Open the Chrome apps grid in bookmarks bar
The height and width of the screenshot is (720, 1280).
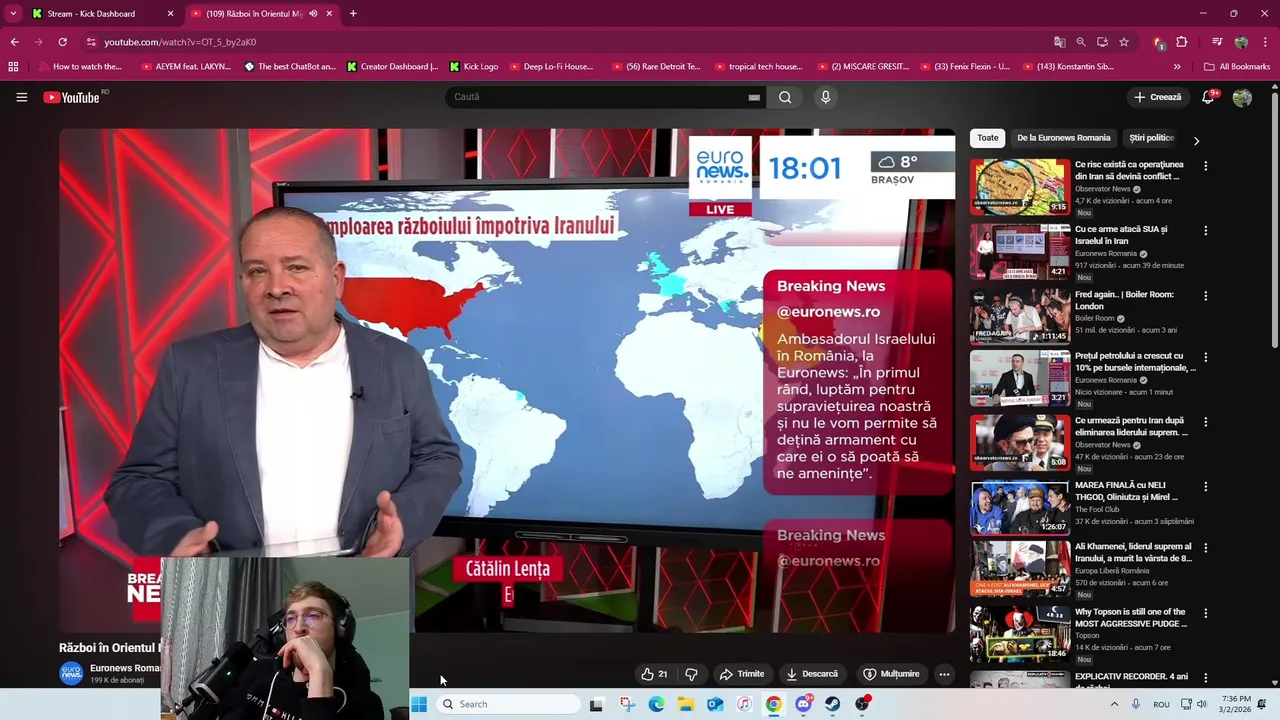tap(13, 67)
